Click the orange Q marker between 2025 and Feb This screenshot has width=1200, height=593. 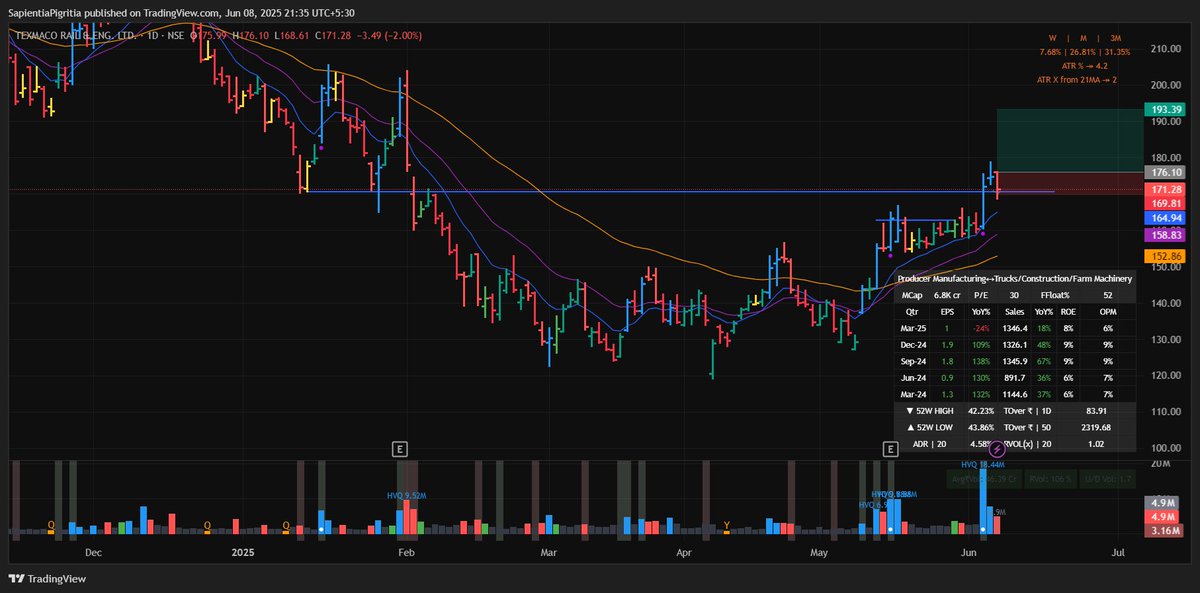[287, 523]
